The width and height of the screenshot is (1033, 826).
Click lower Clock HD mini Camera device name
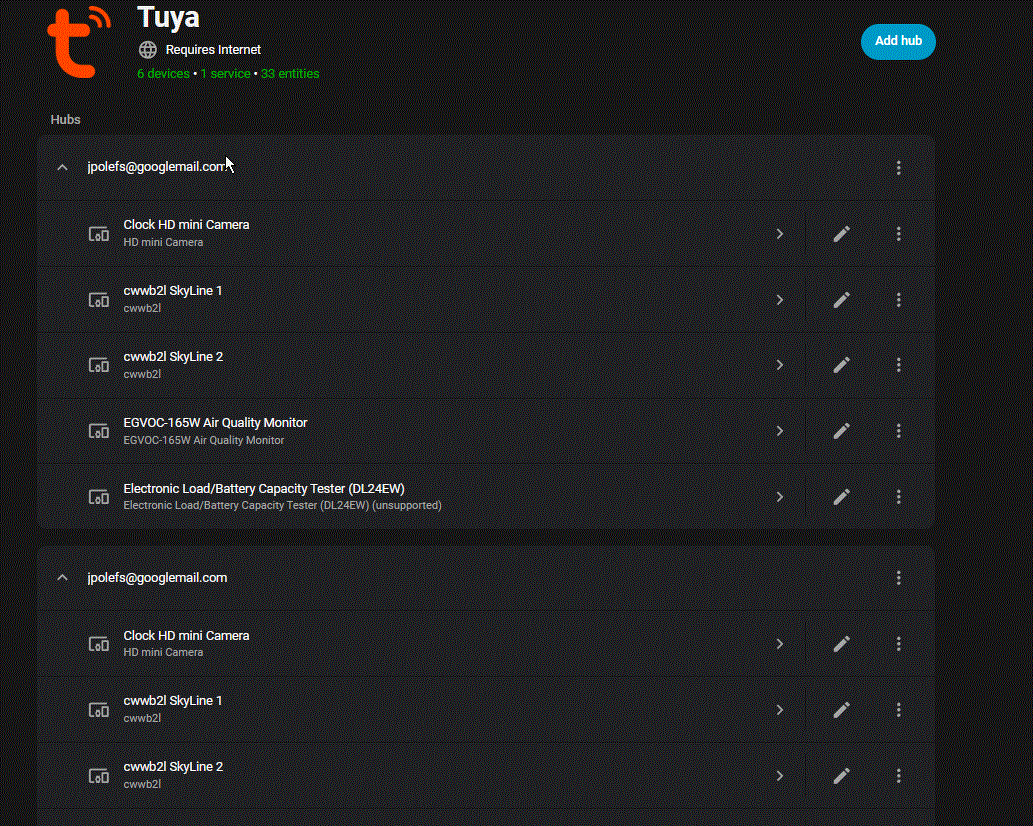(x=186, y=636)
